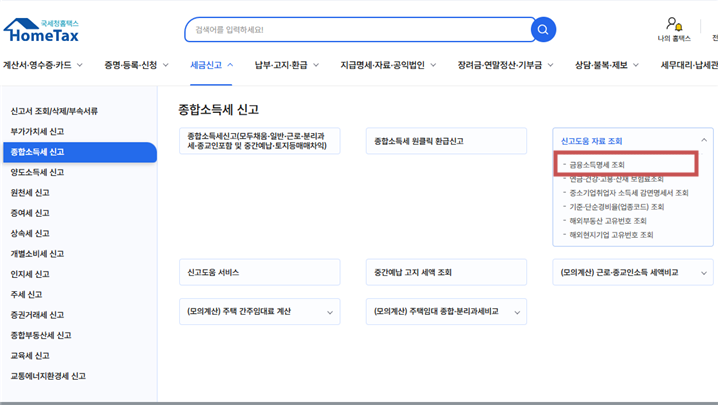Expand (모의계산) 주택임대 종합·분리과세비교 dropdown

pyautogui.click(x=517, y=312)
